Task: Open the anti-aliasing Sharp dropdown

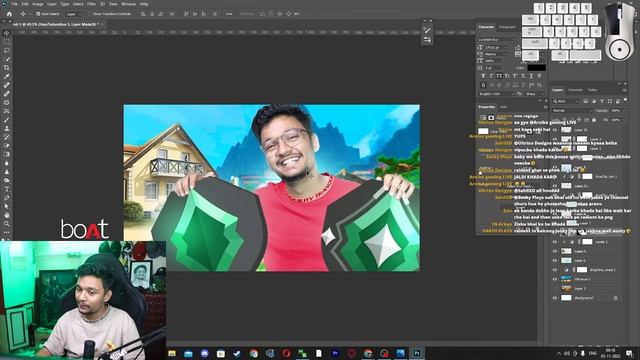Action: point(535,94)
